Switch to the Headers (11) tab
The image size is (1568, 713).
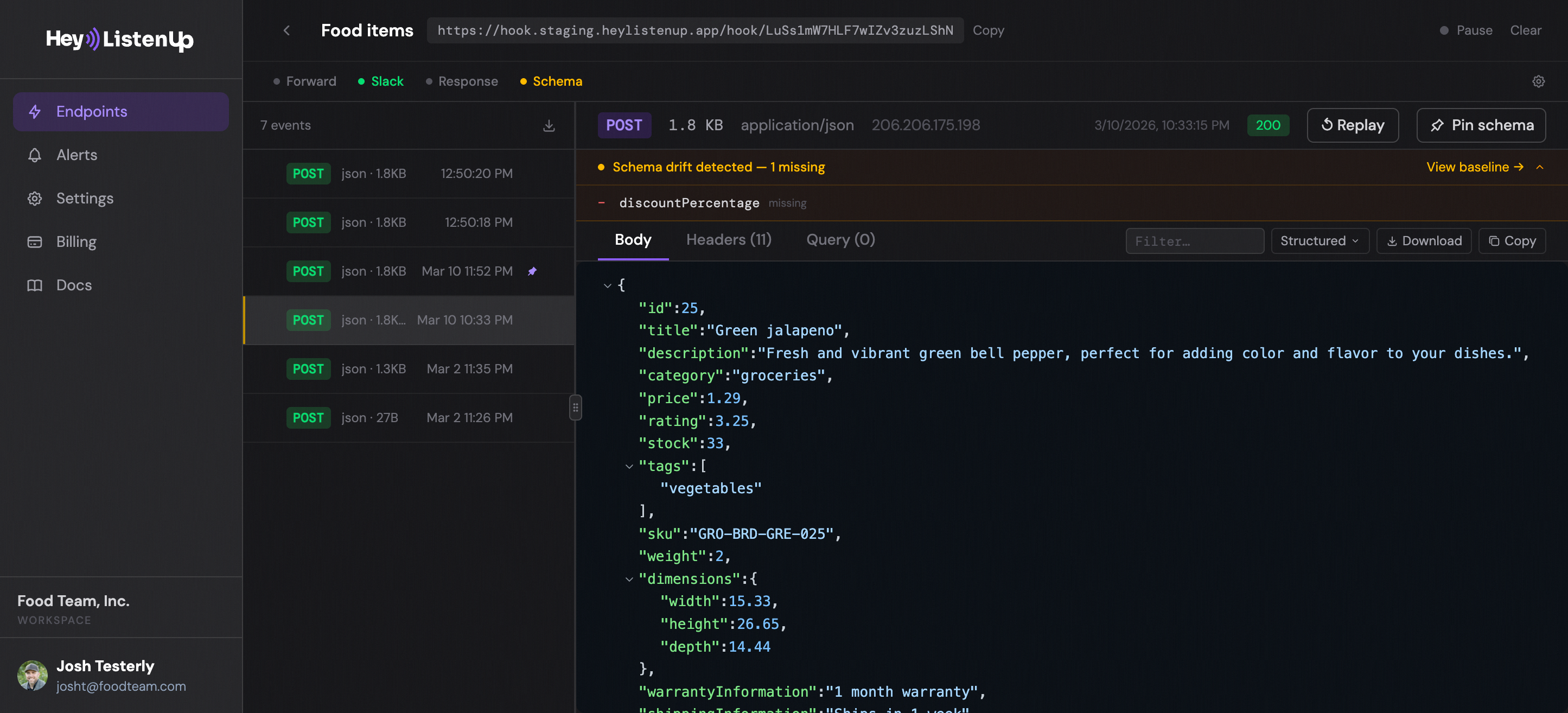(x=729, y=239)
